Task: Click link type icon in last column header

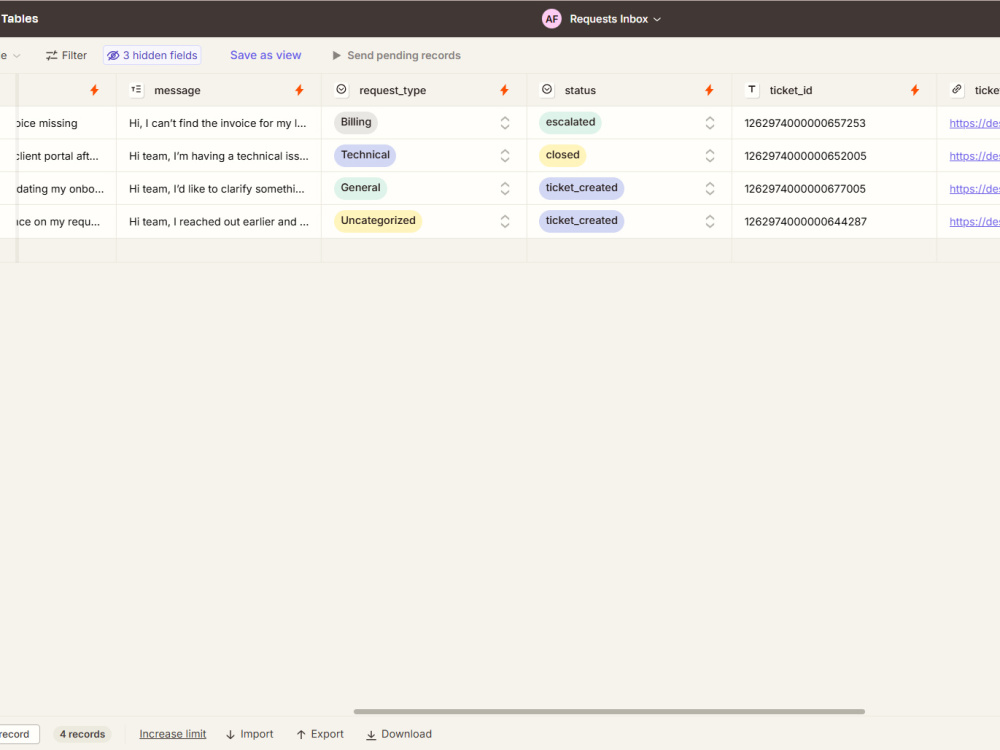Action: tap(957, 90)
